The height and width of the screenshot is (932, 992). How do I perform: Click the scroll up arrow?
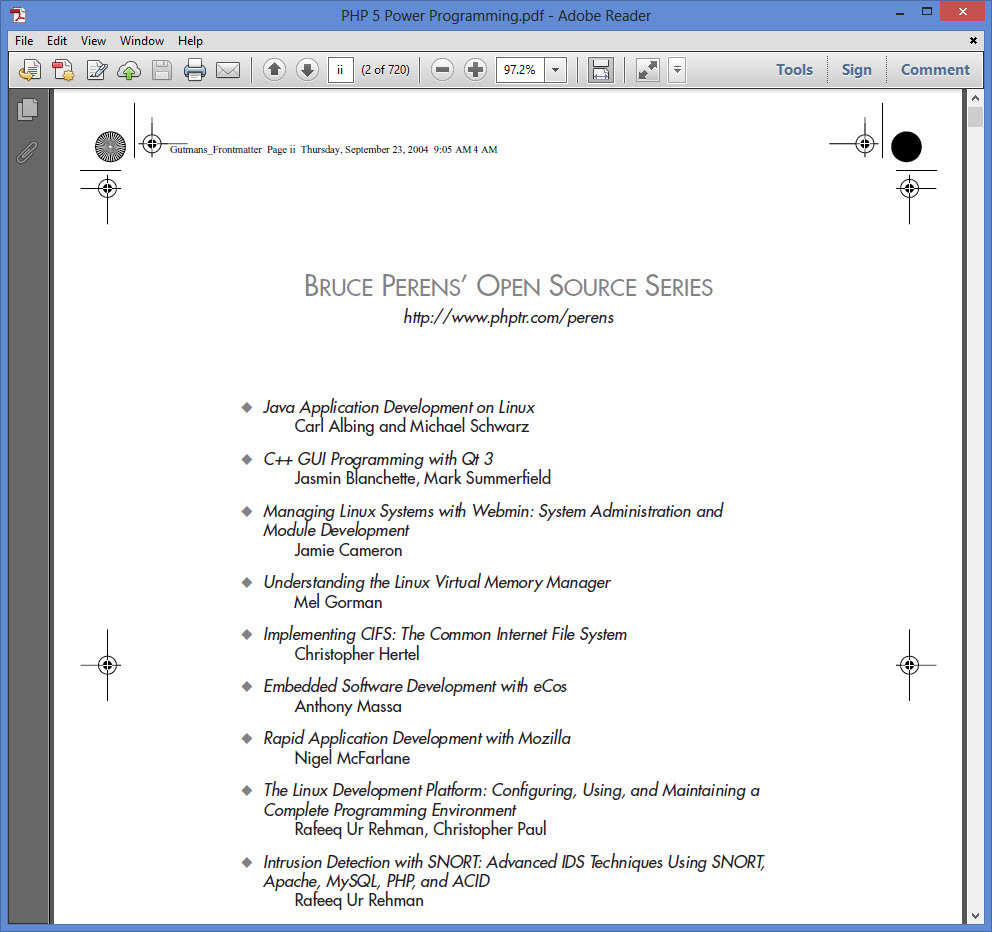coord(975,98)
